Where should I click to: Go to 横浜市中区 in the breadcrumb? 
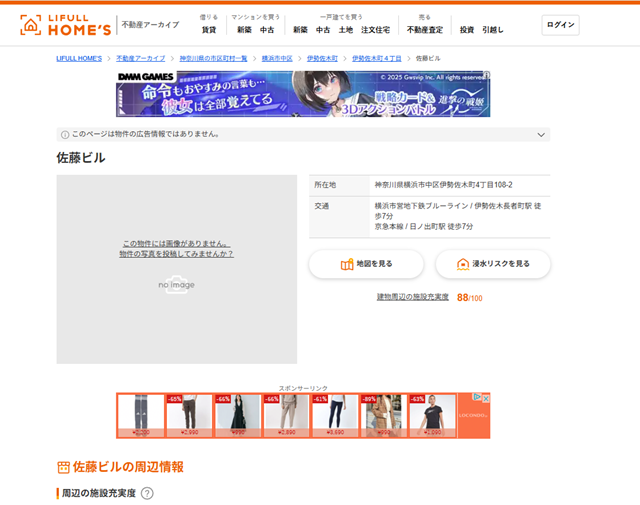[x=277, y=59]
